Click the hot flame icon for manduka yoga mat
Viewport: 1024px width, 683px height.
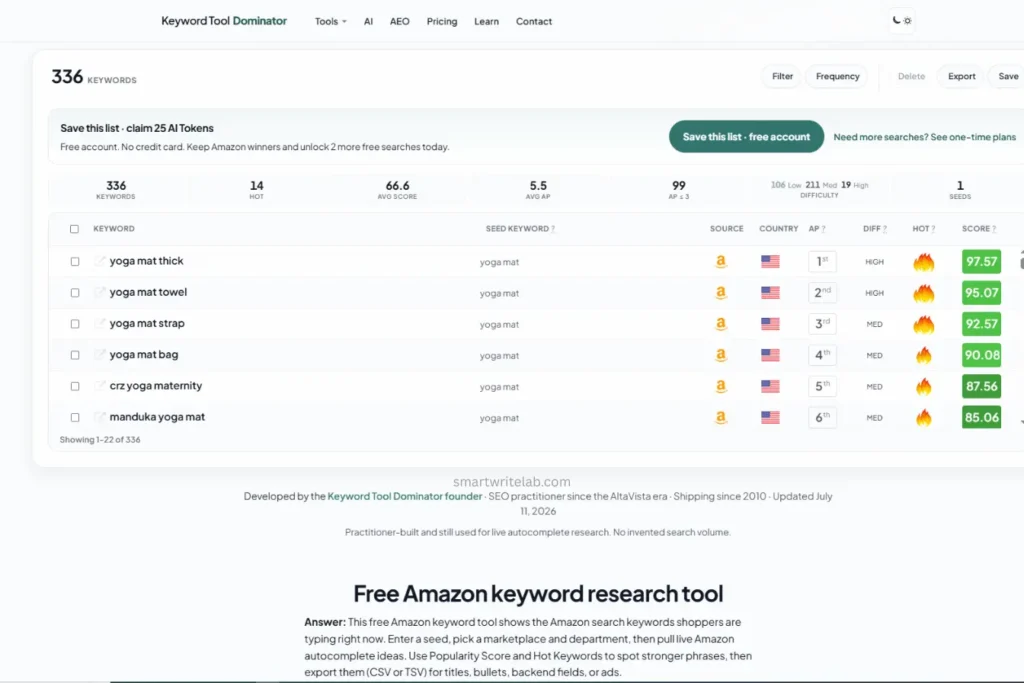point(923,418)
